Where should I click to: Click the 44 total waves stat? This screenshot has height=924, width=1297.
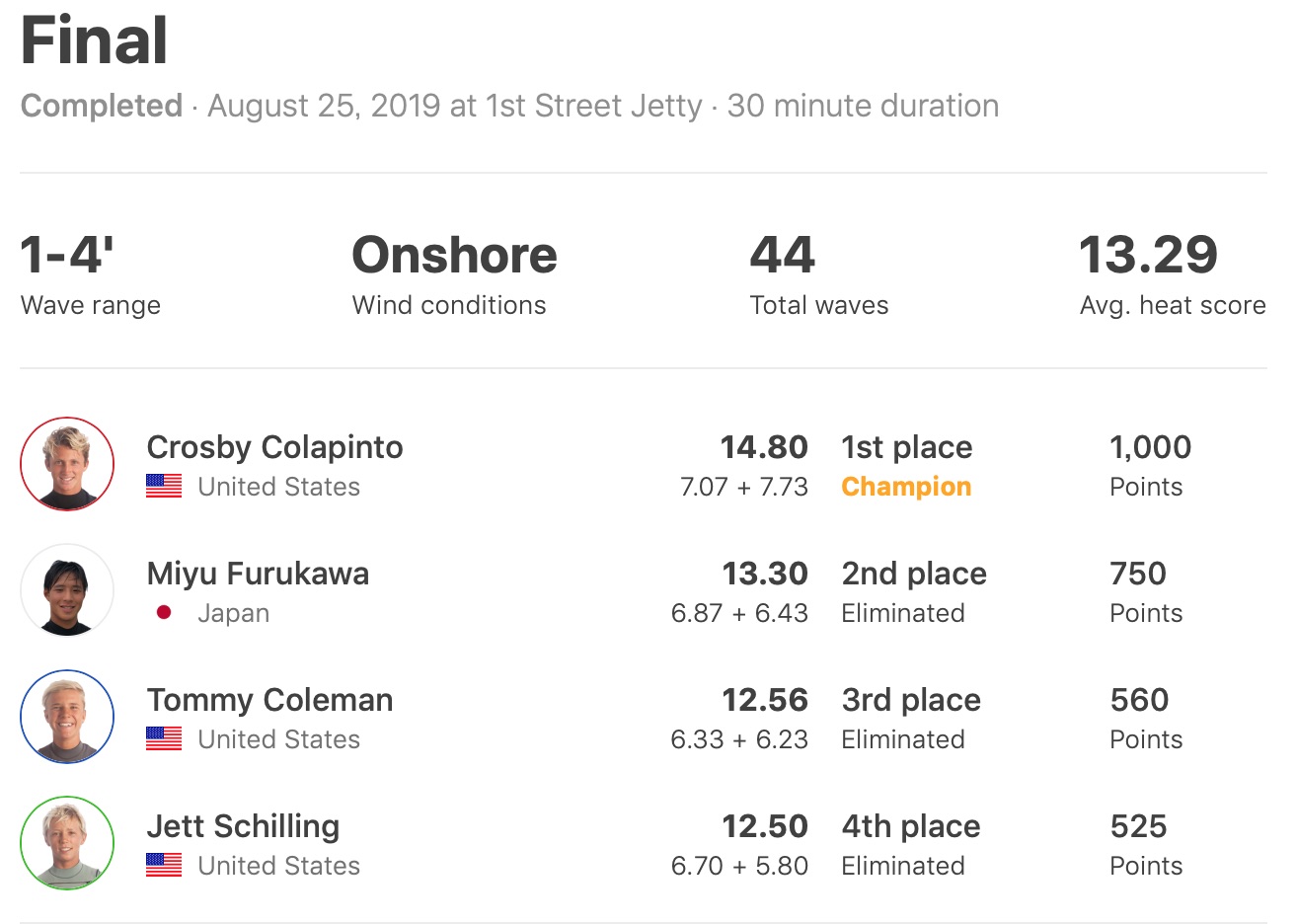tap(782, 256)
